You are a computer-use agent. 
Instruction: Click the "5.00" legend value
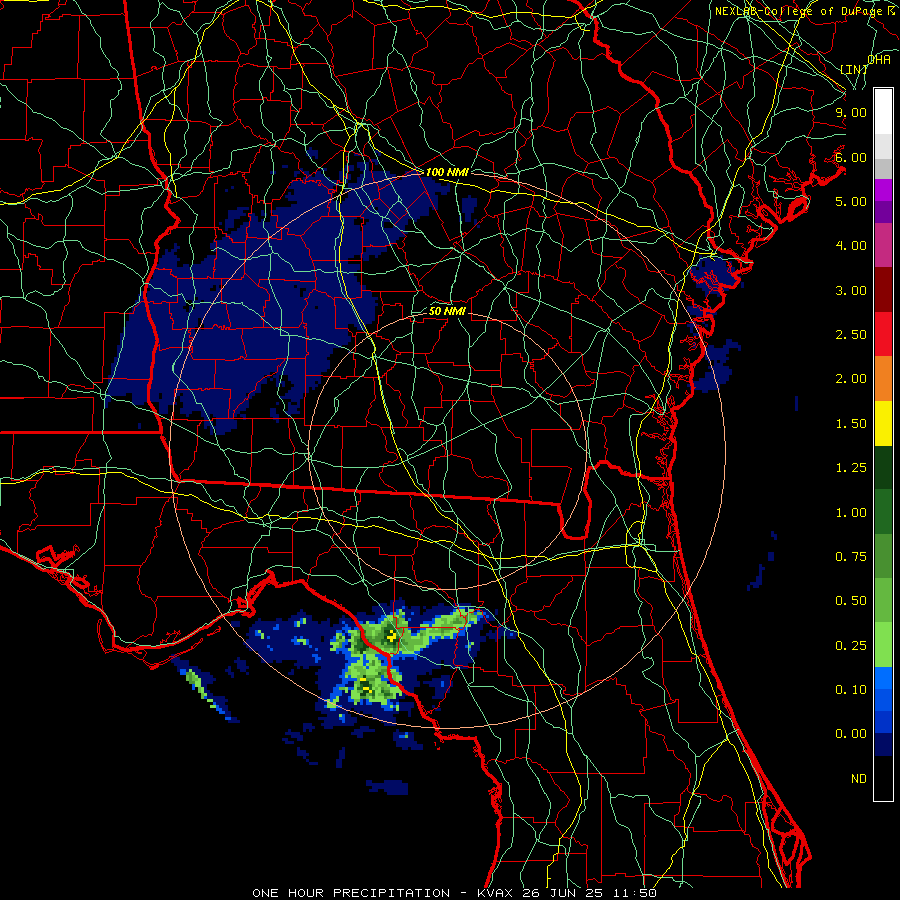[851, 201]
